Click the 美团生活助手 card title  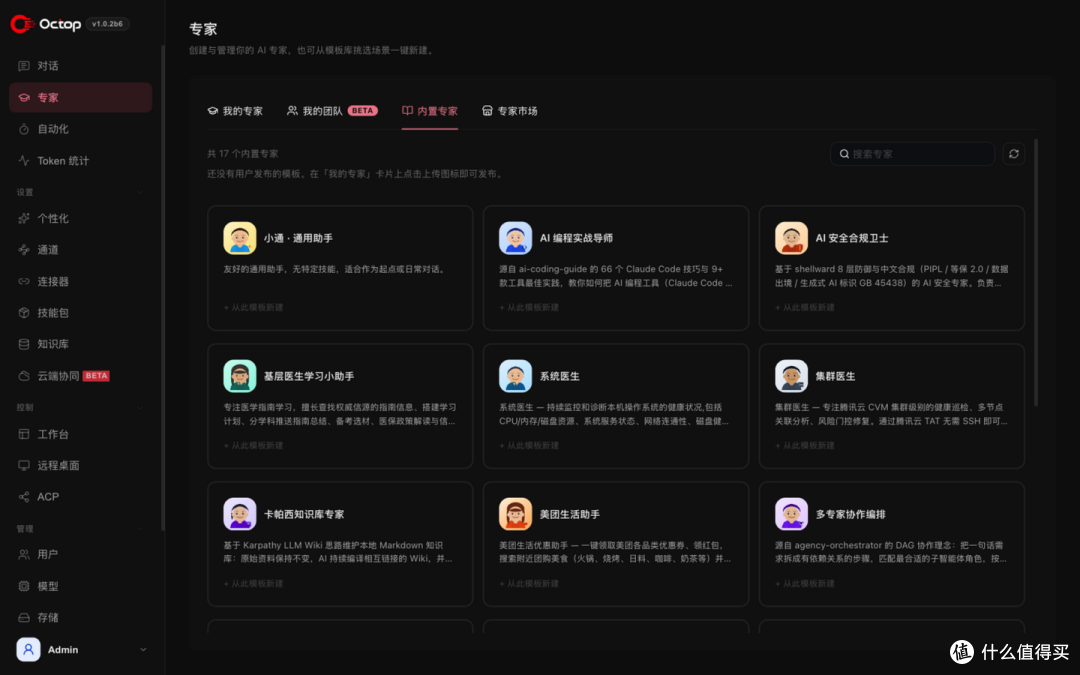[x=570, y=514]
